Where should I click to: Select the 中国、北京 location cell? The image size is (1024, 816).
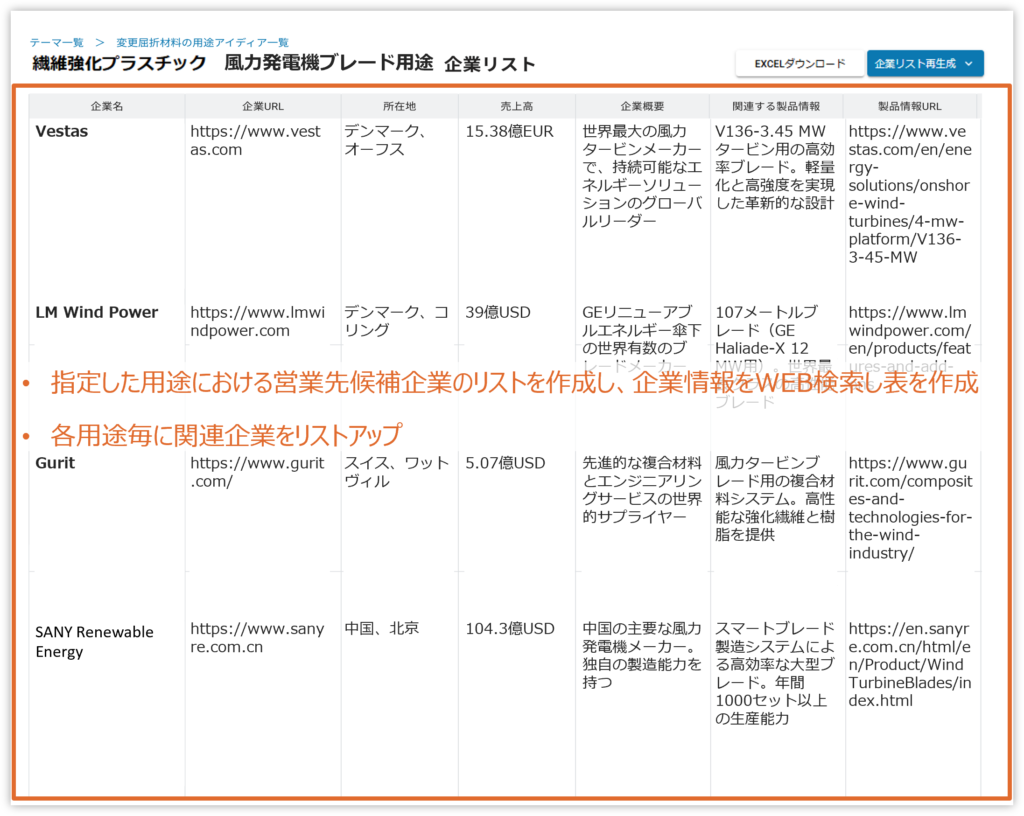point(381,629)
